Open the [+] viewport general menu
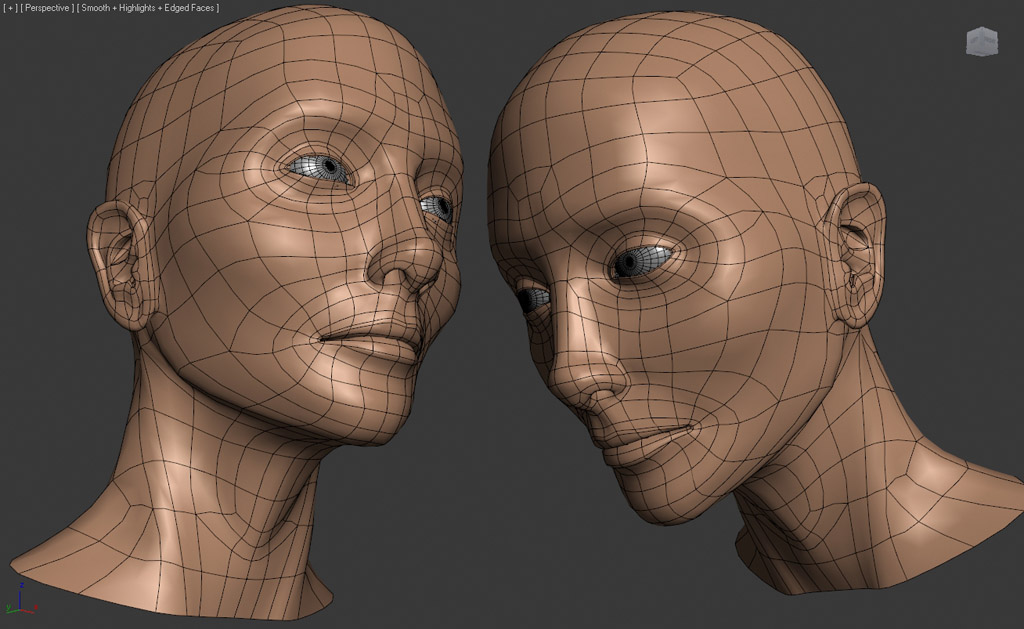 click(x=10, y=8)
